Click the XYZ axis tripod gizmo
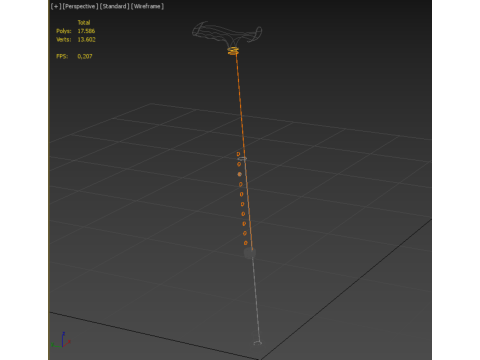This screenshot has height=360, width=480. (x=61, y=340)
